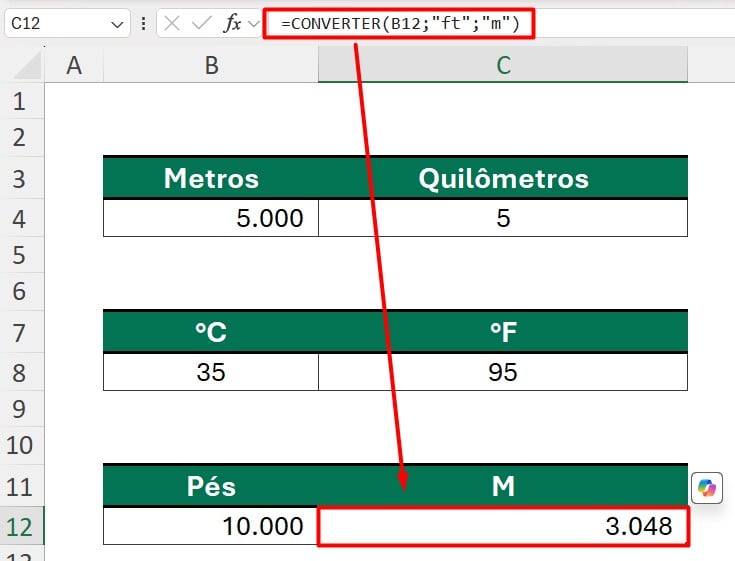
Task: Select row 11 header
Action: pos(22,486)
